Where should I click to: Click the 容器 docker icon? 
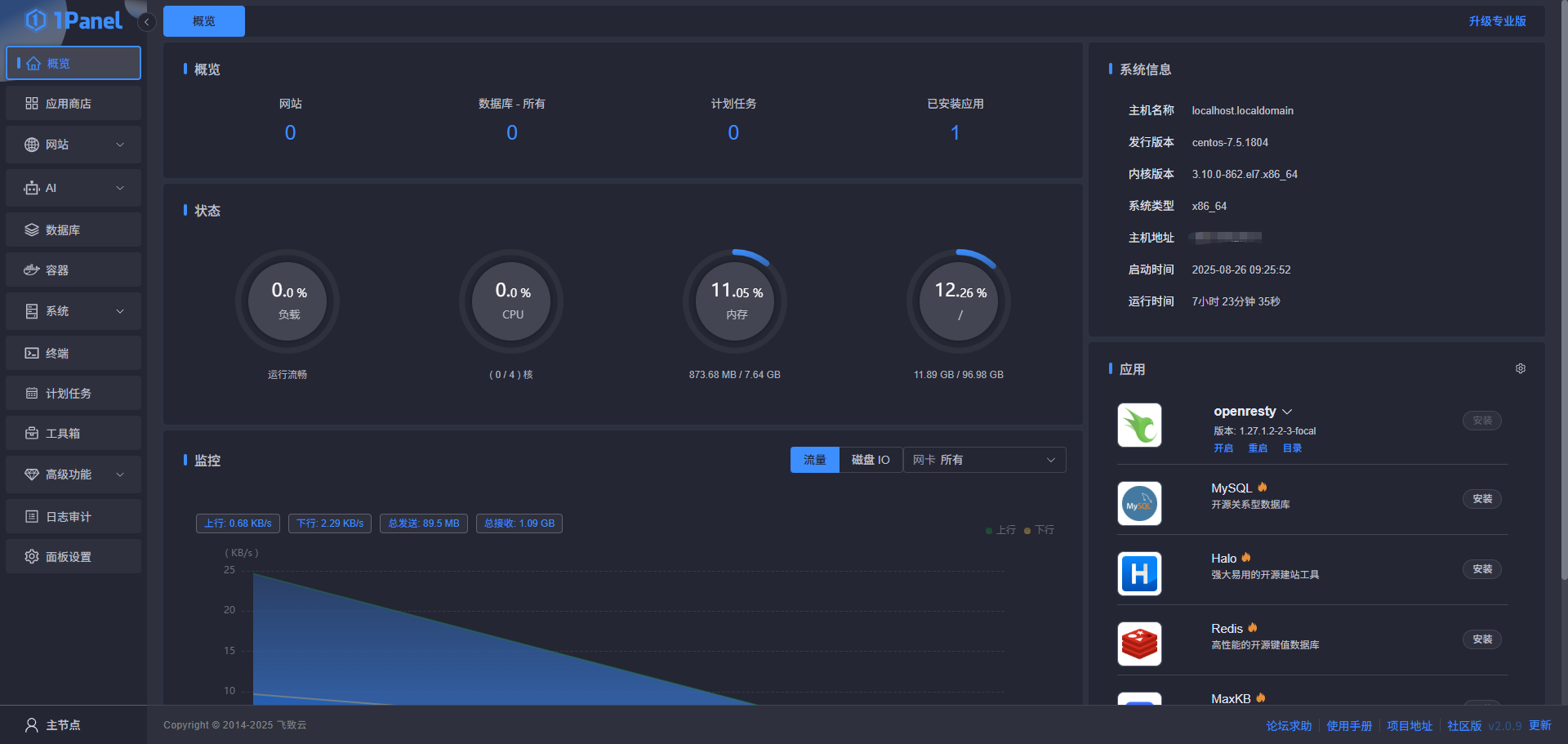tap(32, 270)
